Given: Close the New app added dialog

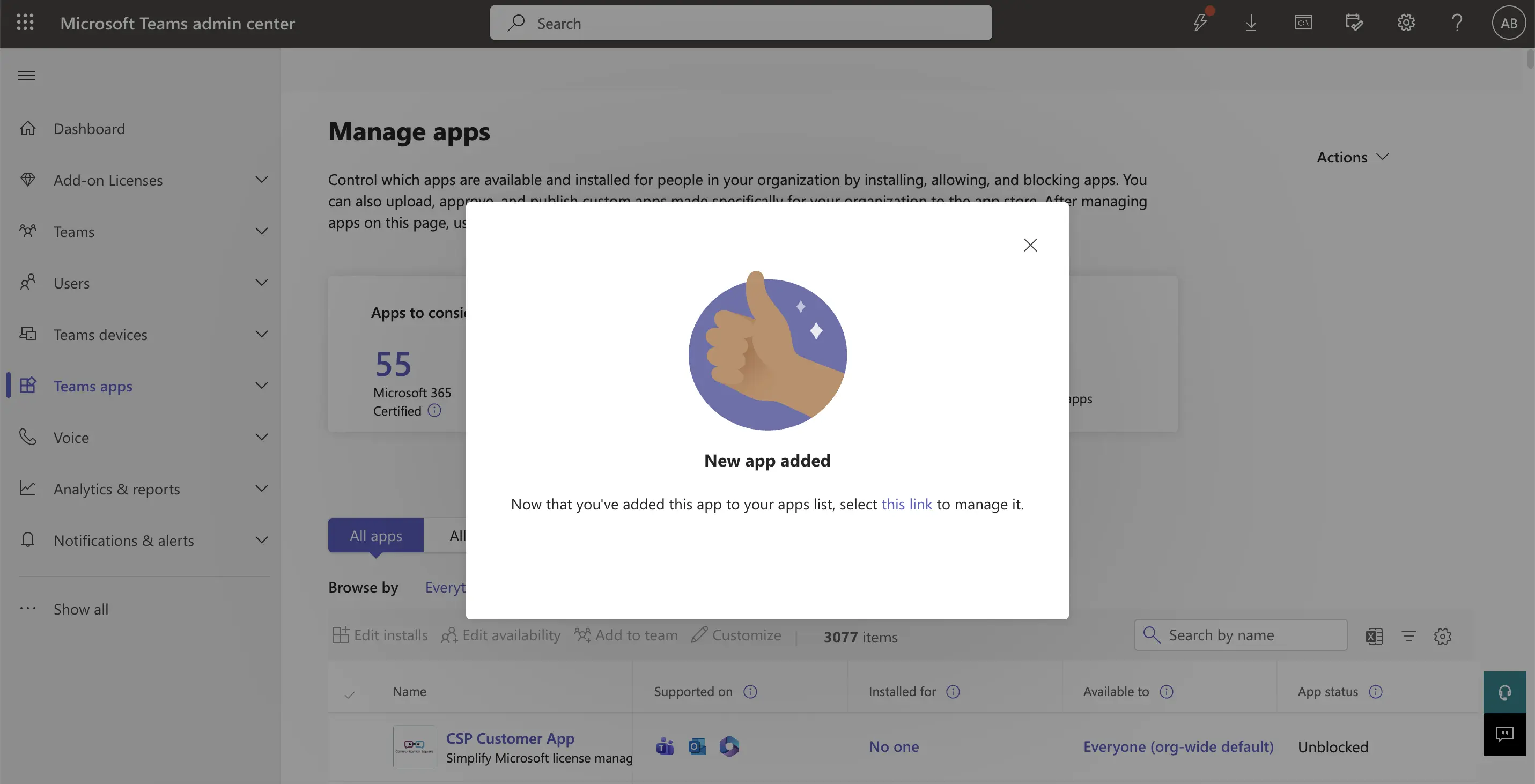Looking at the screenshot, I should [x=1030, y=245].
